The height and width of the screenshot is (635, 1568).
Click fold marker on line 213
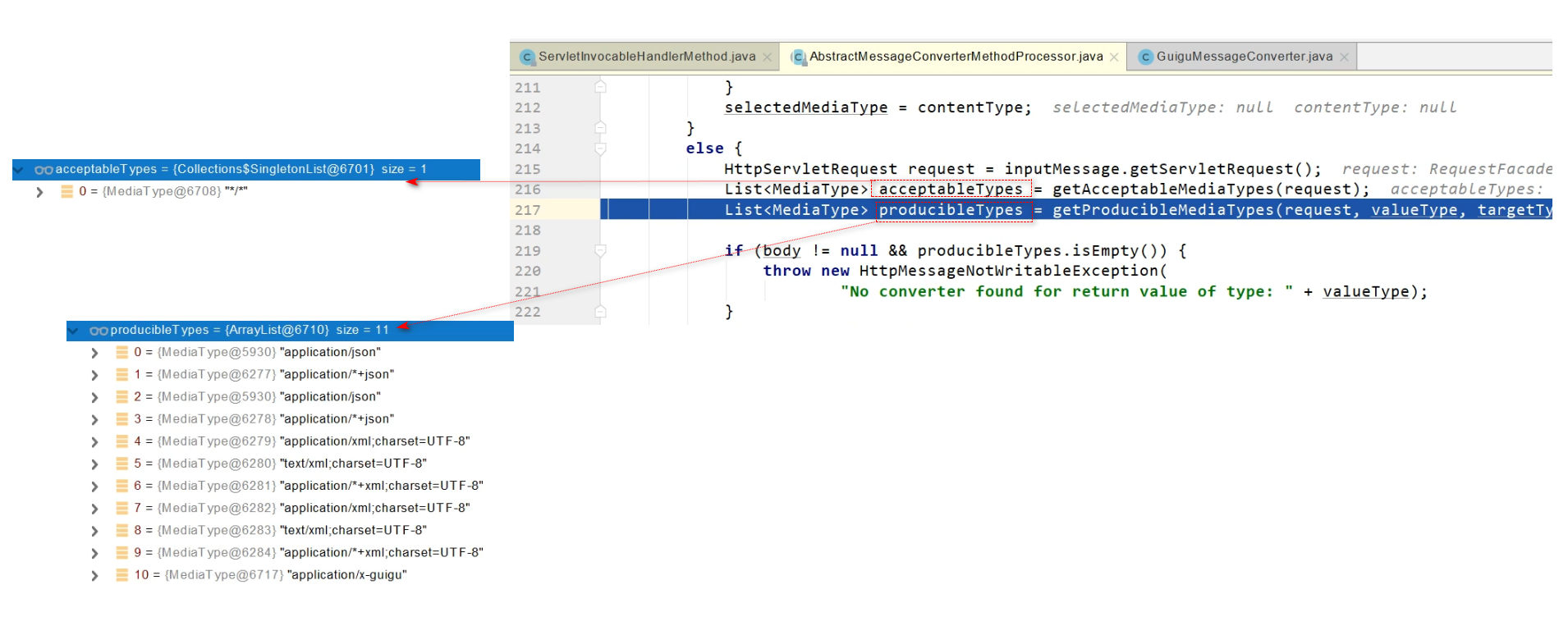(x=600, y=127)
